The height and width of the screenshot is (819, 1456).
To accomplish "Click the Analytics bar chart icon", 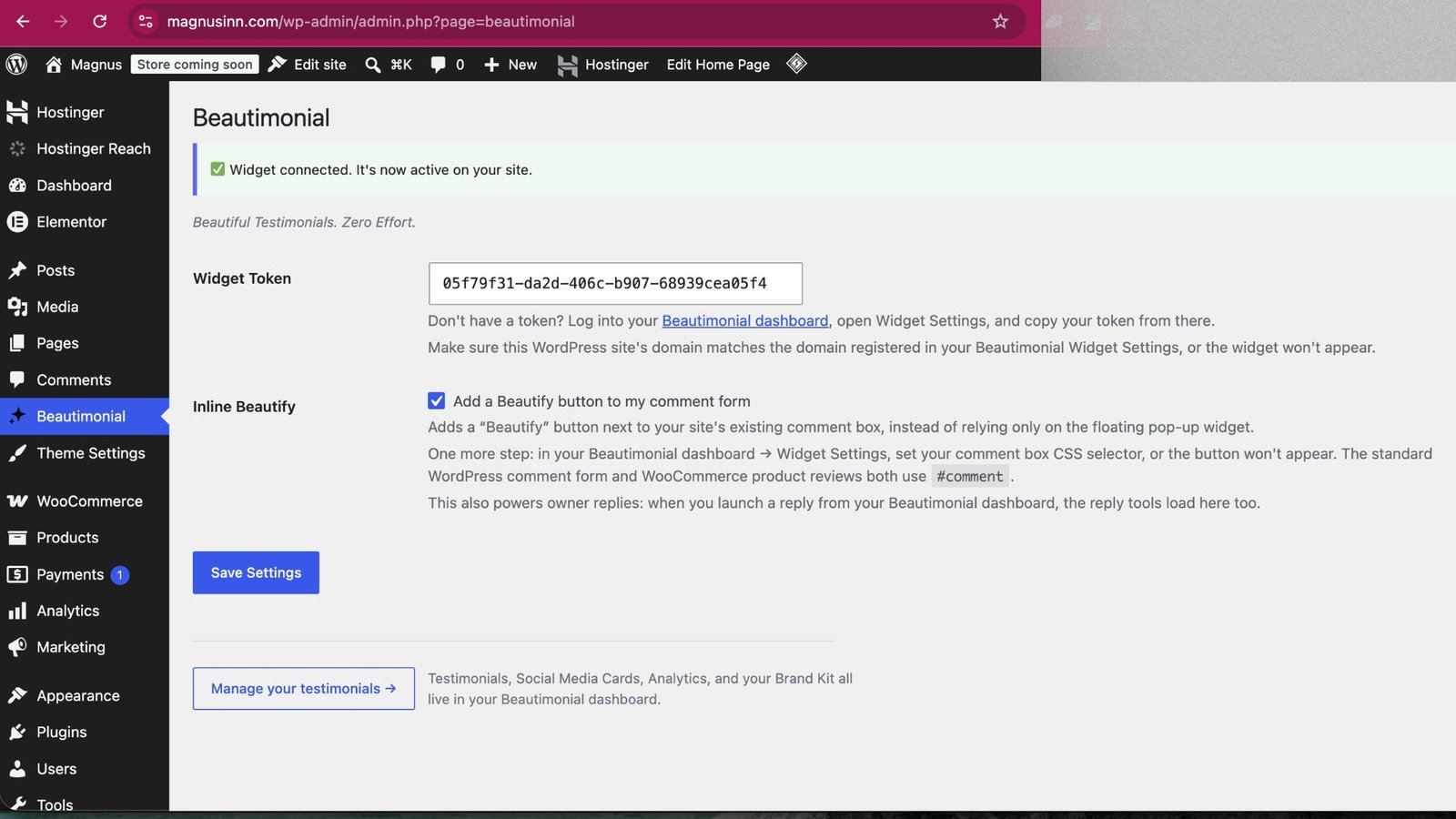I will pos(17,611).
